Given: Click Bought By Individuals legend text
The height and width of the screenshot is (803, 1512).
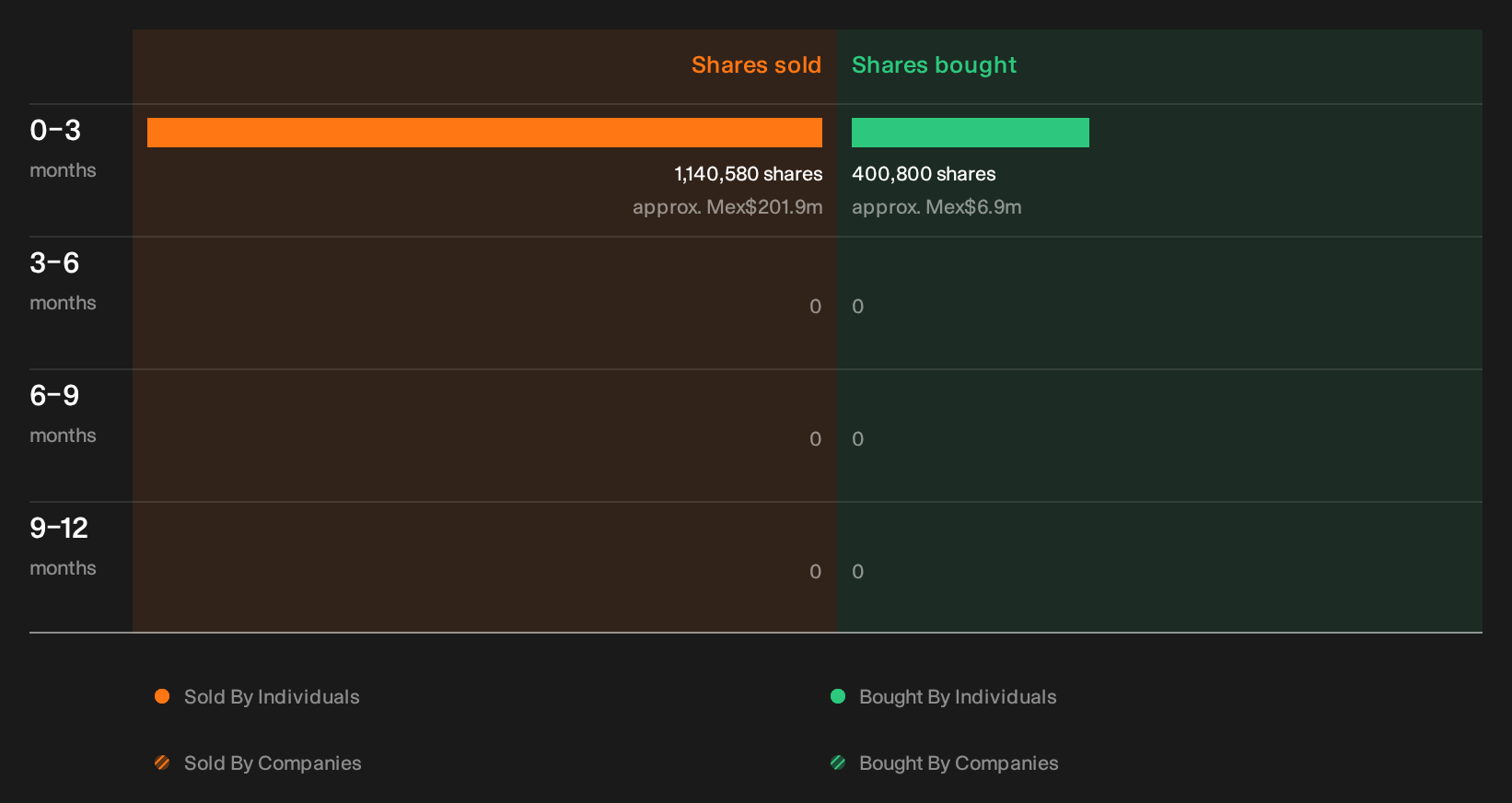Looking at the screenshot, I should click(958, 697).
